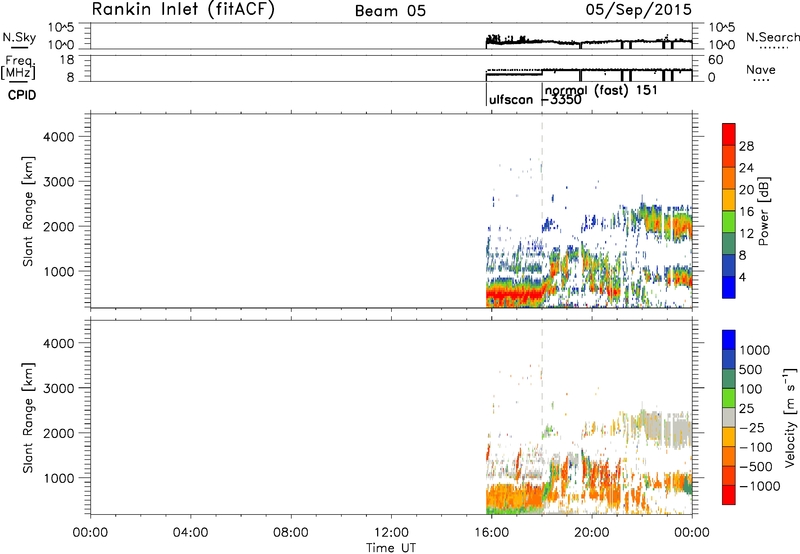Click the 12:00 time axis tick label
The width and height of the screenshot is (800, 554).
391,533
